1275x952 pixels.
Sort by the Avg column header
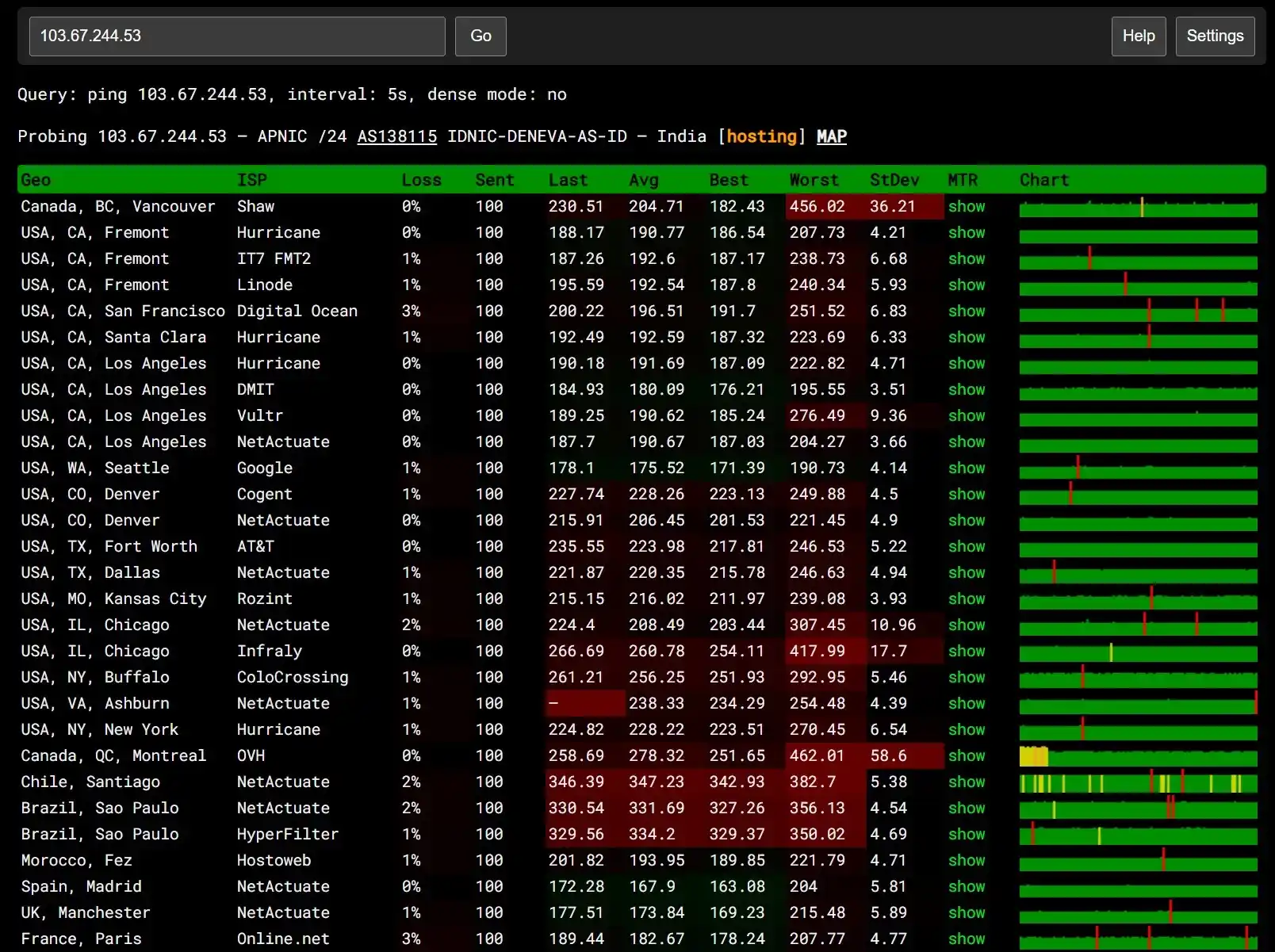click(x=644, y=180)
